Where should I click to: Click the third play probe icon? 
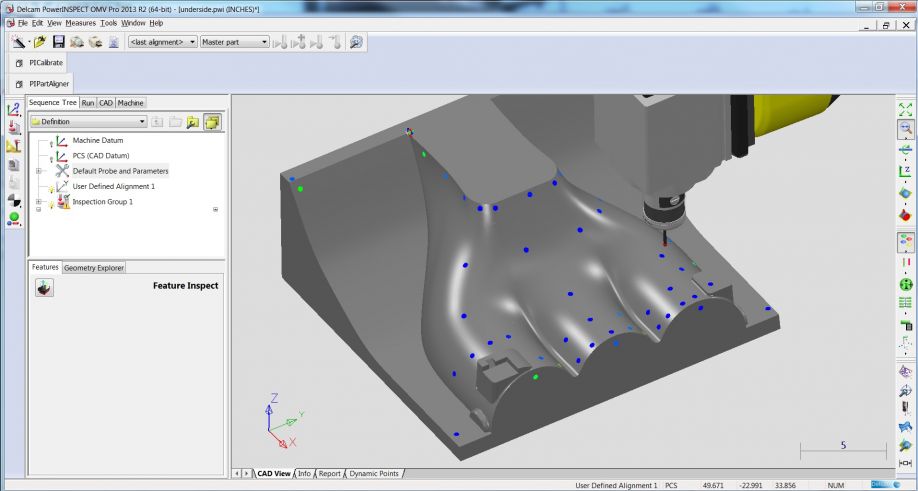(317, 42)
